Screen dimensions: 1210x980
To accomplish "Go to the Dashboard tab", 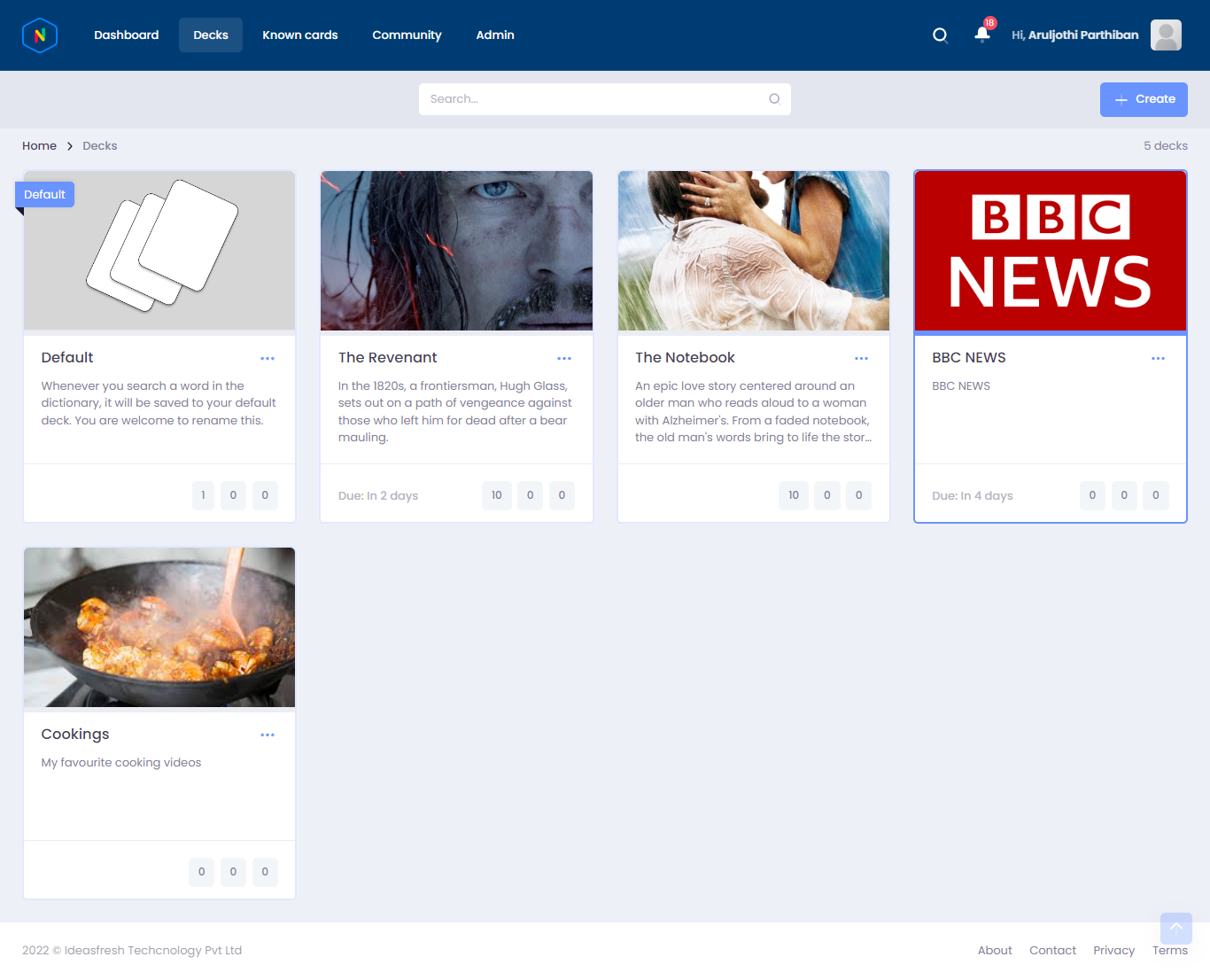I will click(x=127, y=35).
